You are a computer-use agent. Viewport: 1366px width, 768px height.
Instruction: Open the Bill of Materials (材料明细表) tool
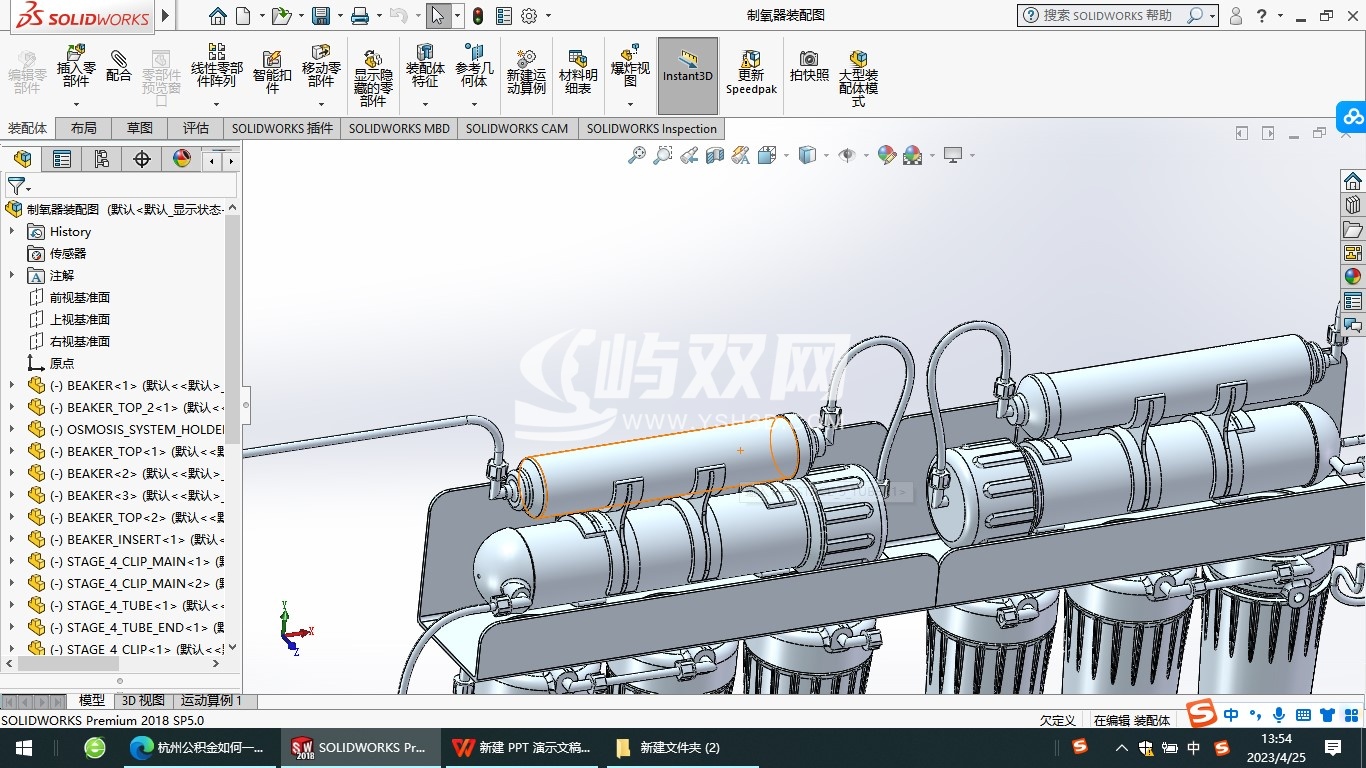577,70
